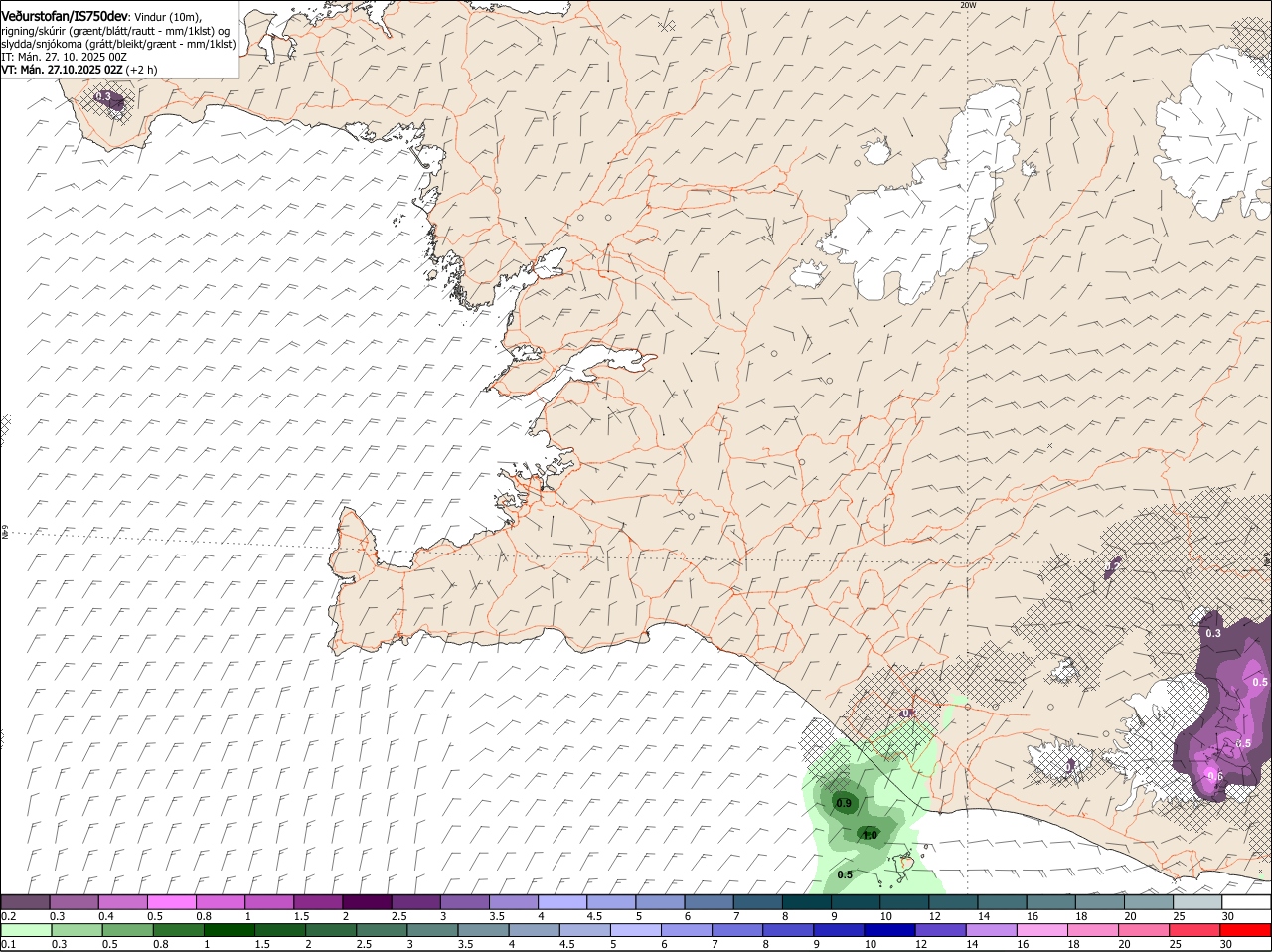Pick the plum 0.2 swatch in the snow legend
Viewport: 1272px width, 952px height.
coord(26,902)
